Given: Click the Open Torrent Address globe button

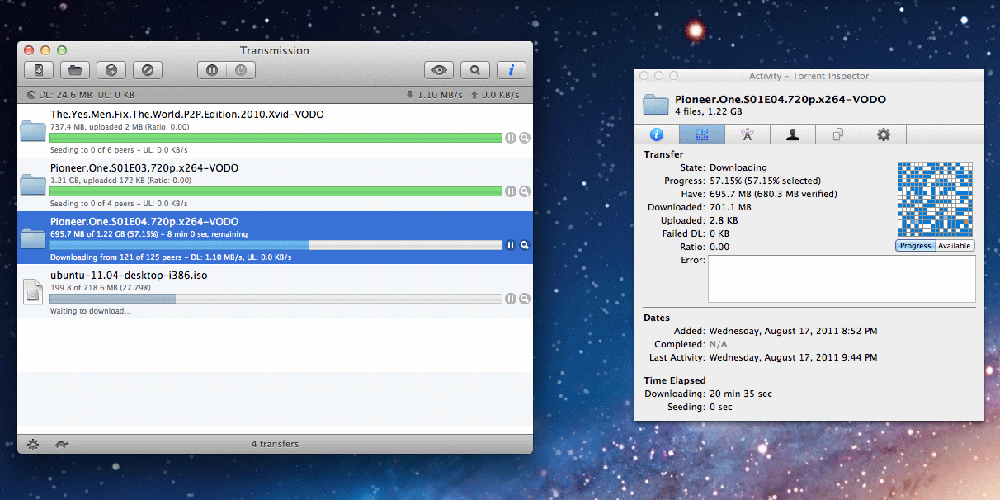Looking at the screenshot, I should [x=111, y=70].
